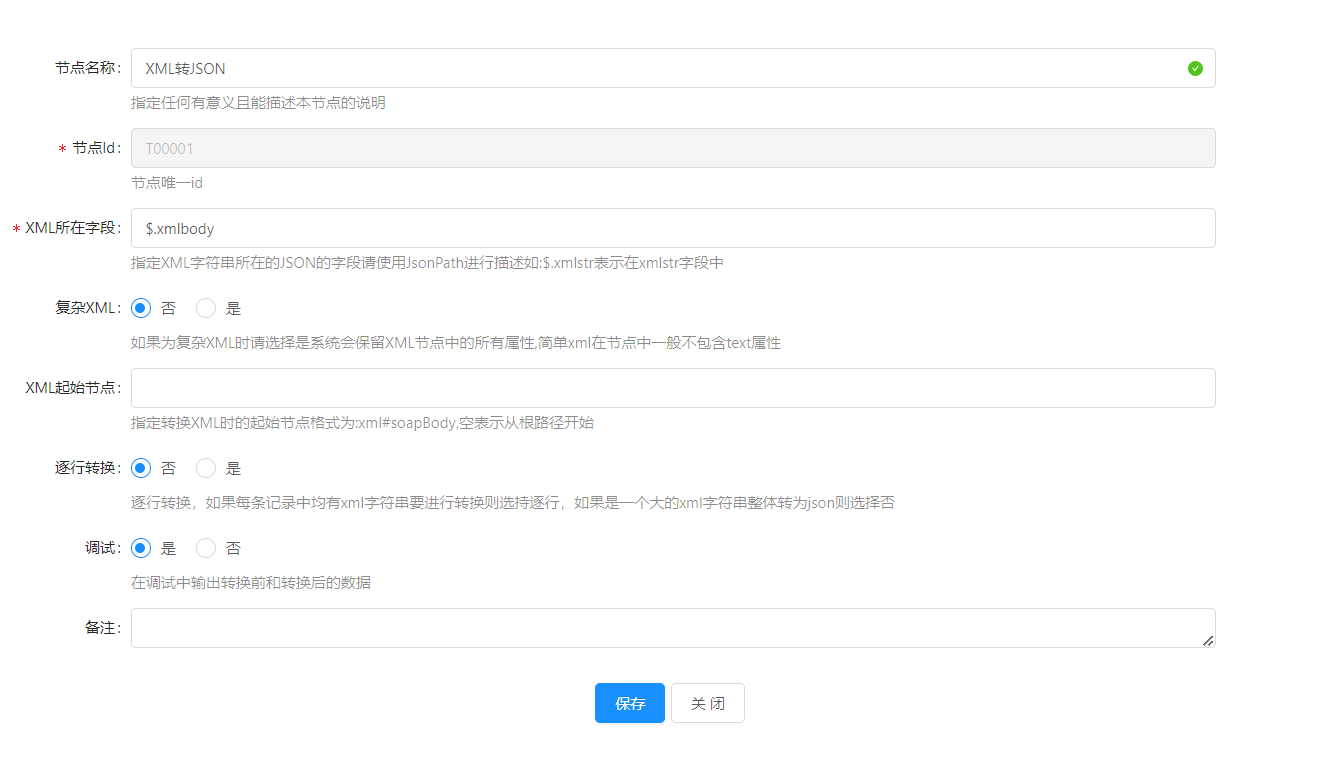This screenshot has width=1330, height=762.
Task: Click the green validation check icon
Action: click(x=1195, y=68)
